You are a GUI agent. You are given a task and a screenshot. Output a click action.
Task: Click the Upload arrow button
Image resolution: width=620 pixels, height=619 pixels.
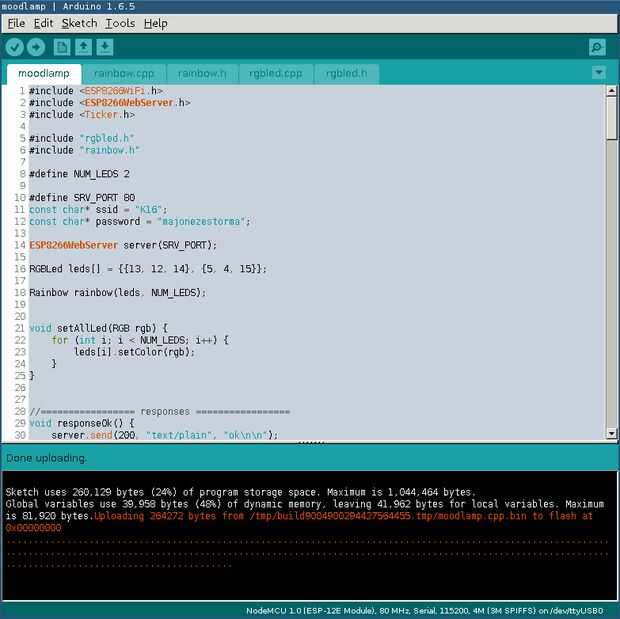coord(36,47)
